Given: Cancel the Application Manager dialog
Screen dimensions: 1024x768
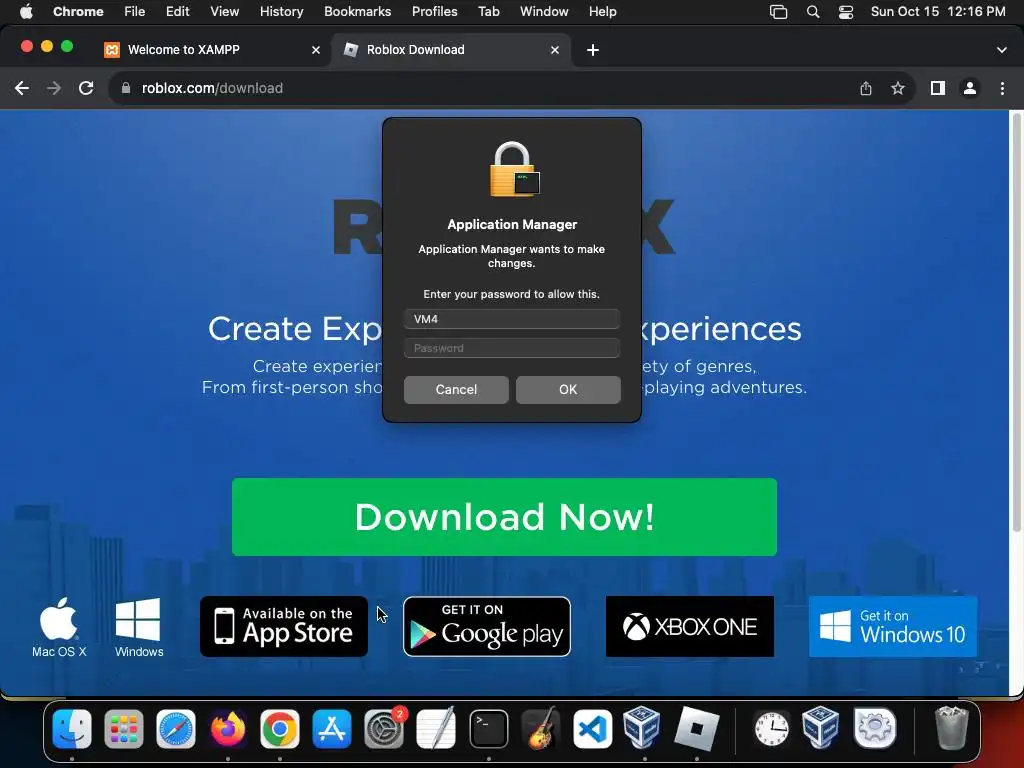Looking at the screenshot, I should coord(456,389).
